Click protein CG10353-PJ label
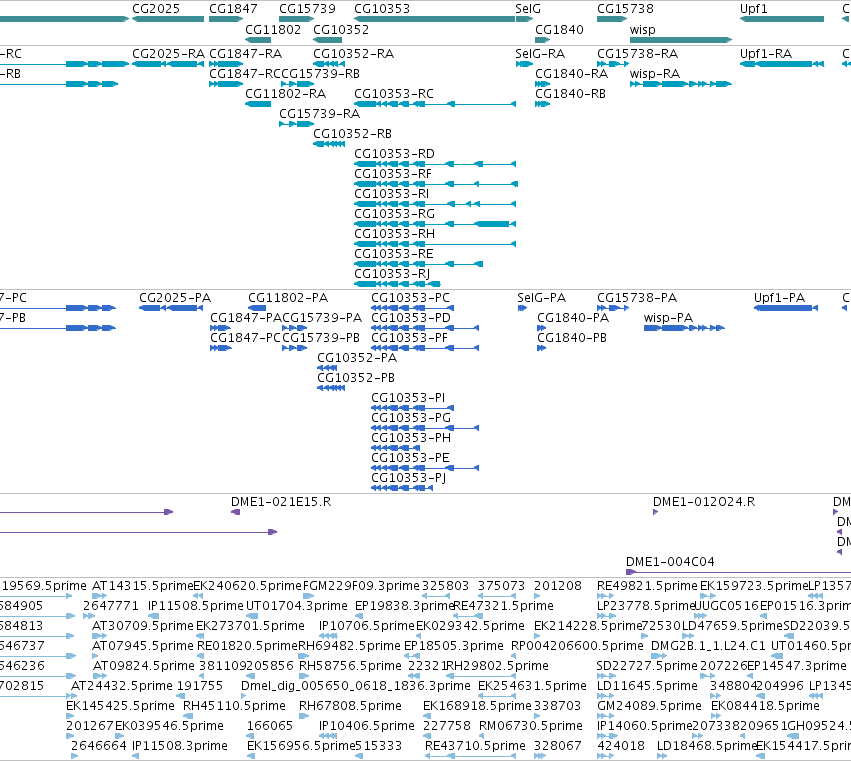This screenshot has width=851, height=761. pos(409,478)
